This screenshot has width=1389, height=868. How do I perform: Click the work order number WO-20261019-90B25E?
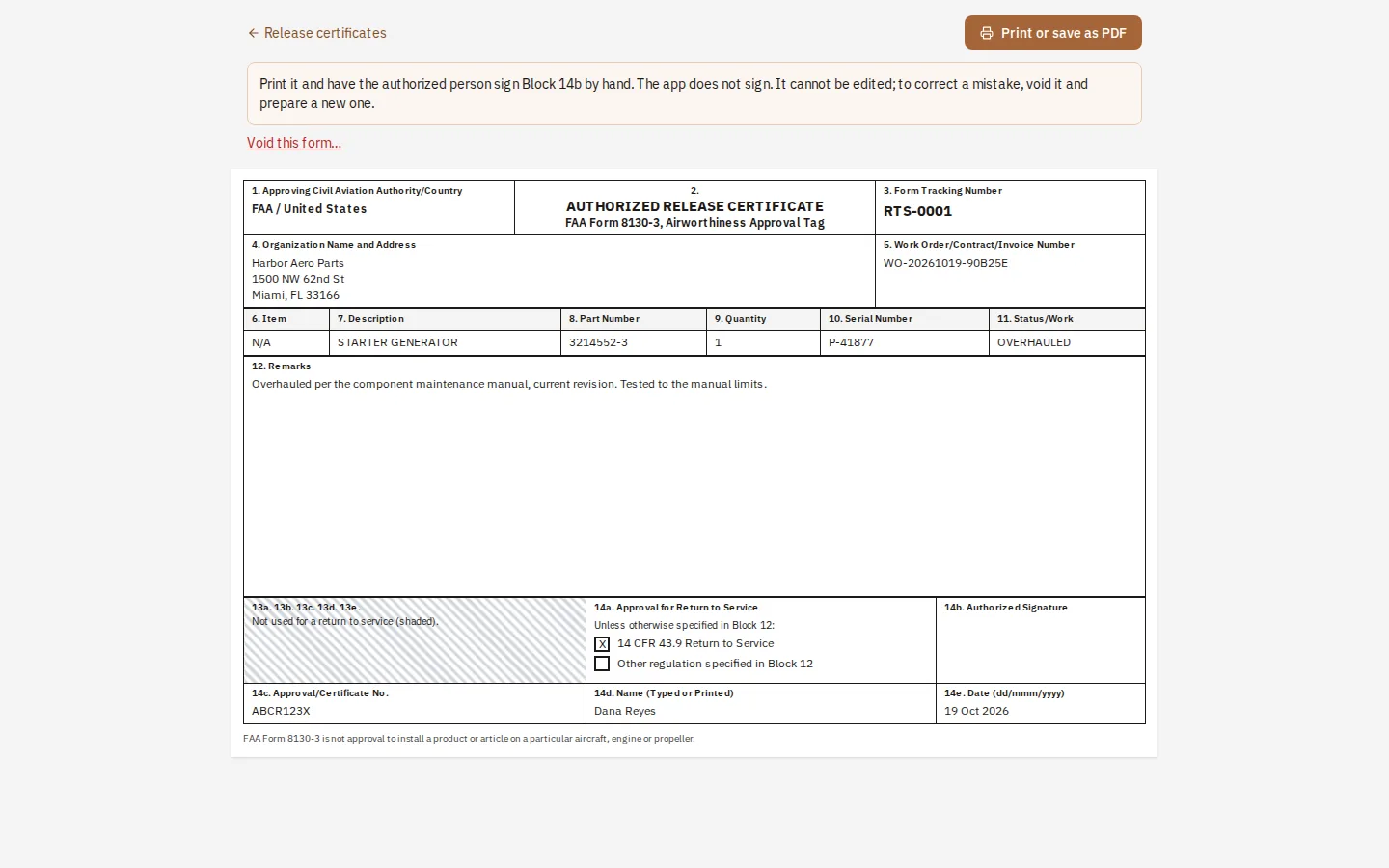point(945,263)
